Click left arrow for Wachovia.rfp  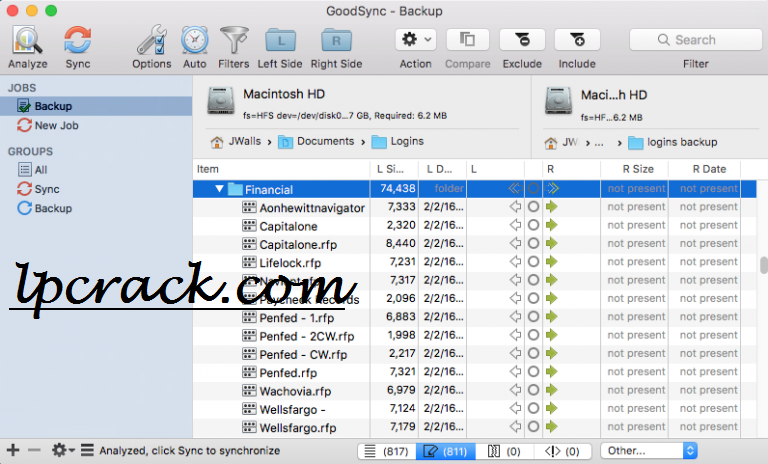pyautogui.click(x=515, y=390)
